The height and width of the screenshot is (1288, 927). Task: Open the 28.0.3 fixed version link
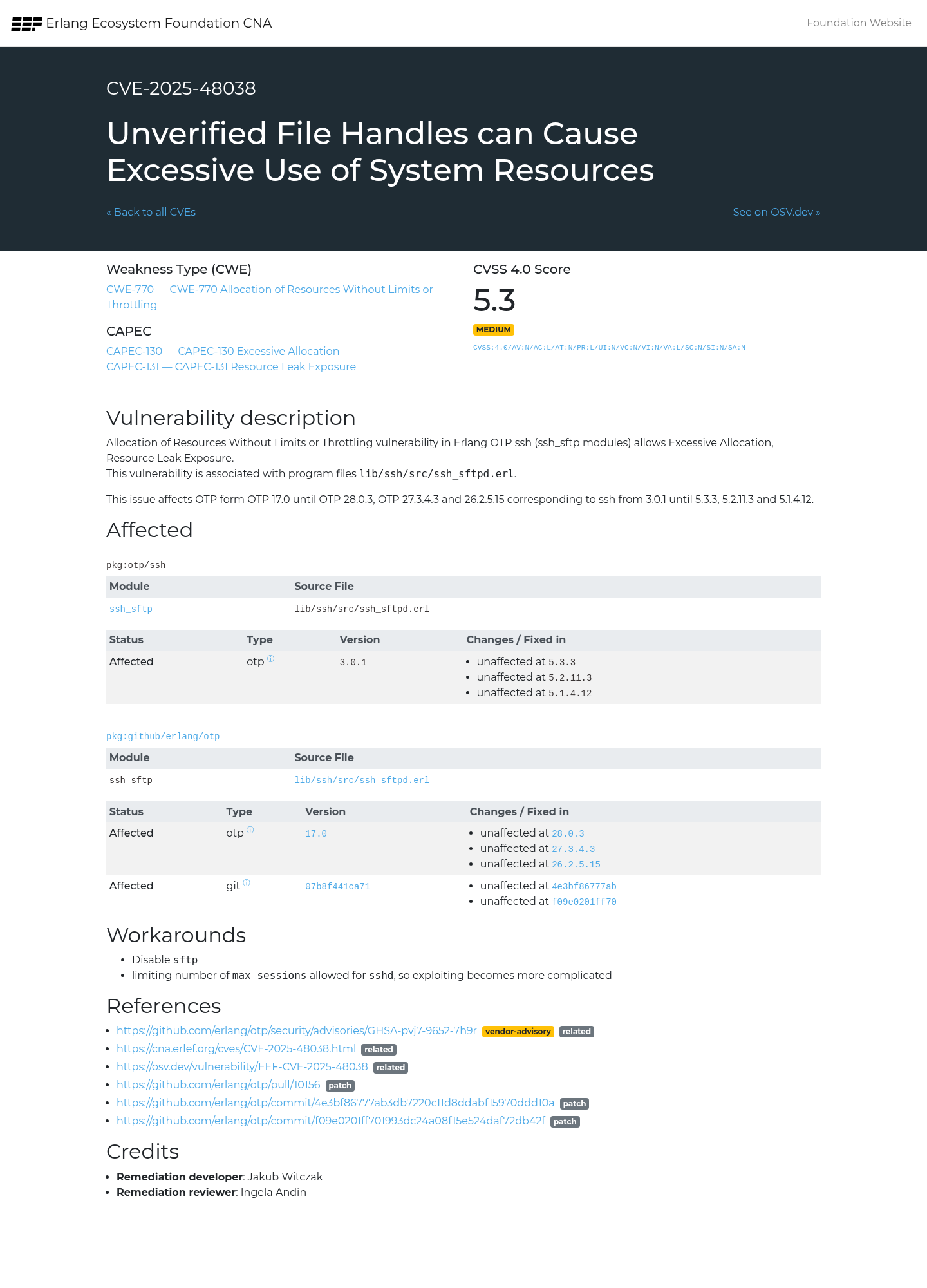tap(568, 833)
